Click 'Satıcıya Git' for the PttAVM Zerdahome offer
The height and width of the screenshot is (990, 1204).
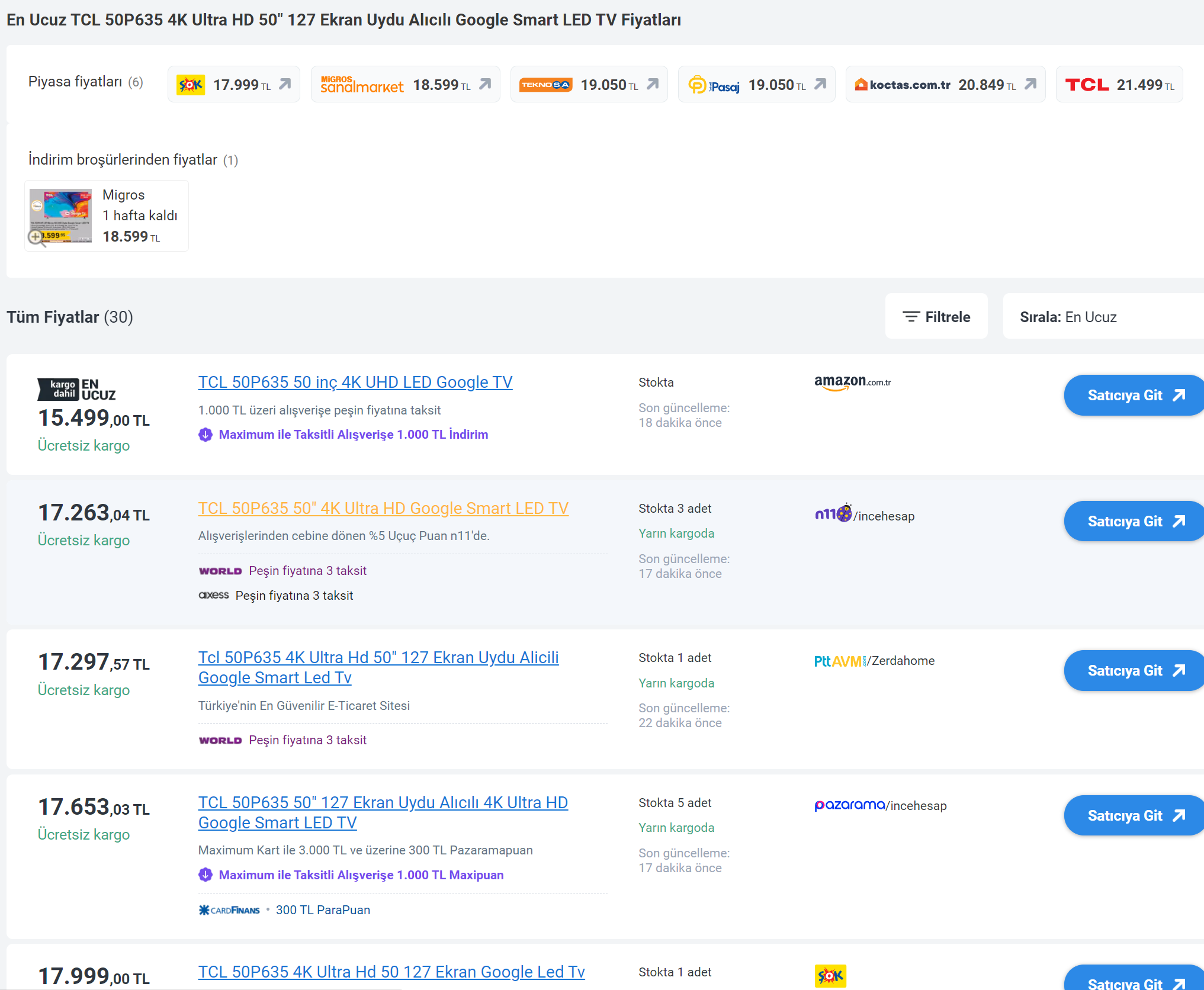pos(1134,671)
